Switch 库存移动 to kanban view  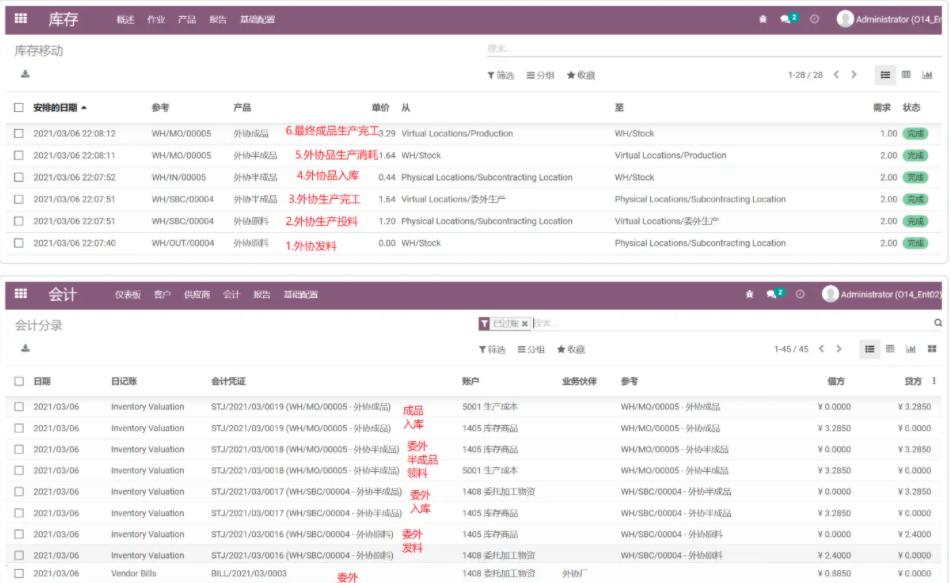click(x=906, y=74)
